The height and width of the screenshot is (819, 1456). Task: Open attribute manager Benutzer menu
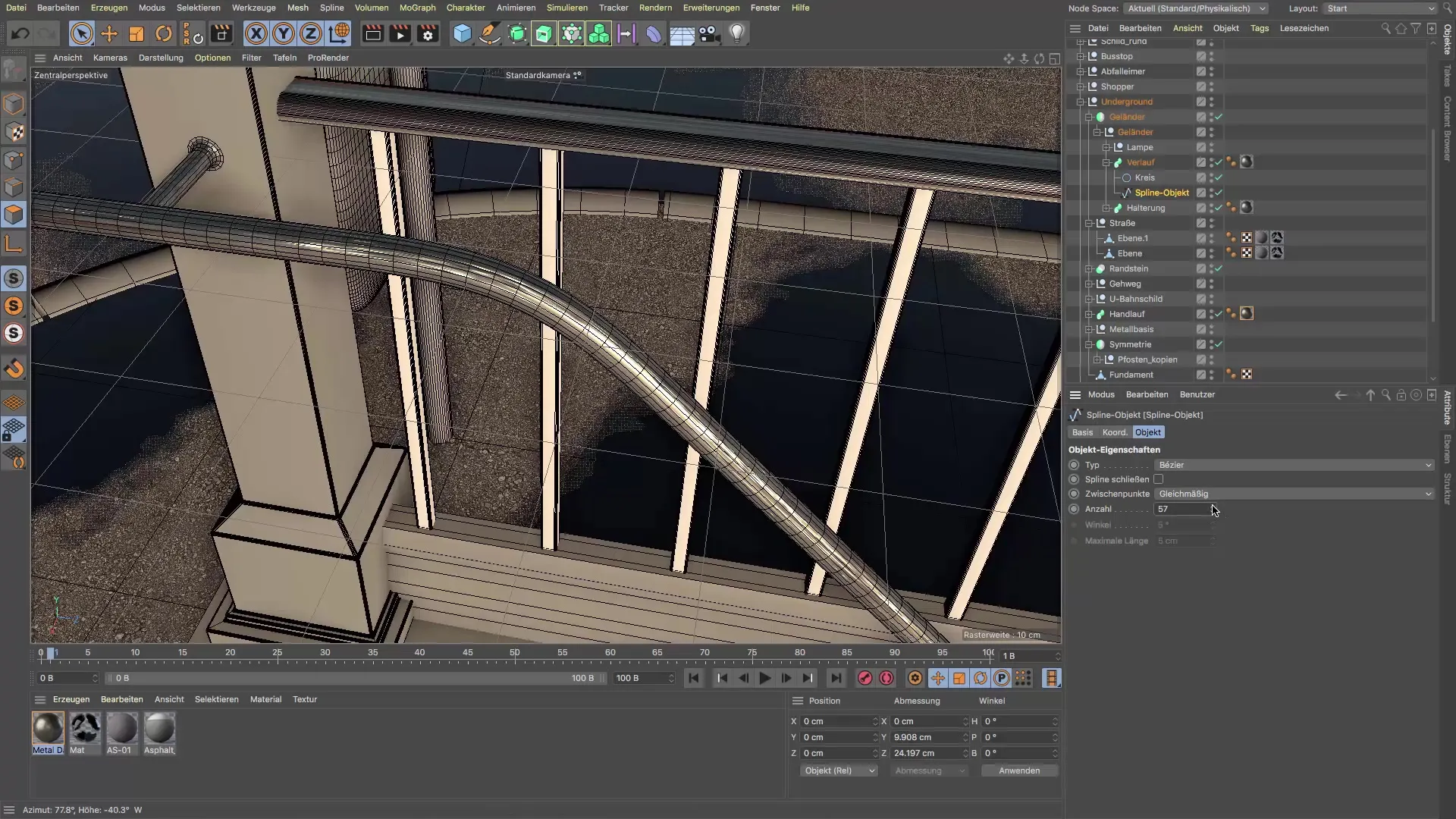(1197, 394)
